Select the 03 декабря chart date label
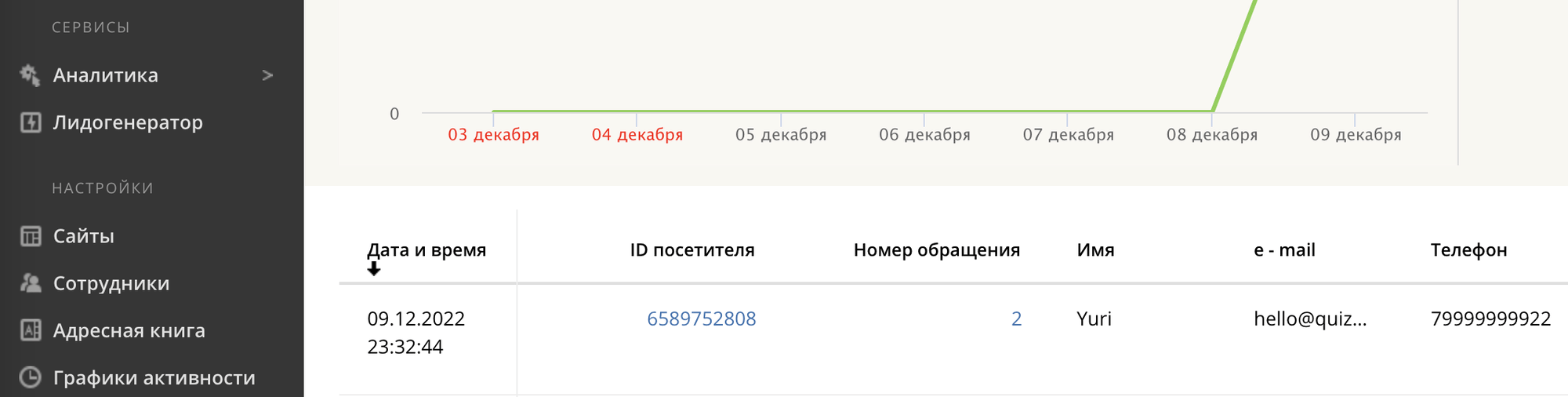The height and width of the screenshot is (397, 1568). click(494, 134)
